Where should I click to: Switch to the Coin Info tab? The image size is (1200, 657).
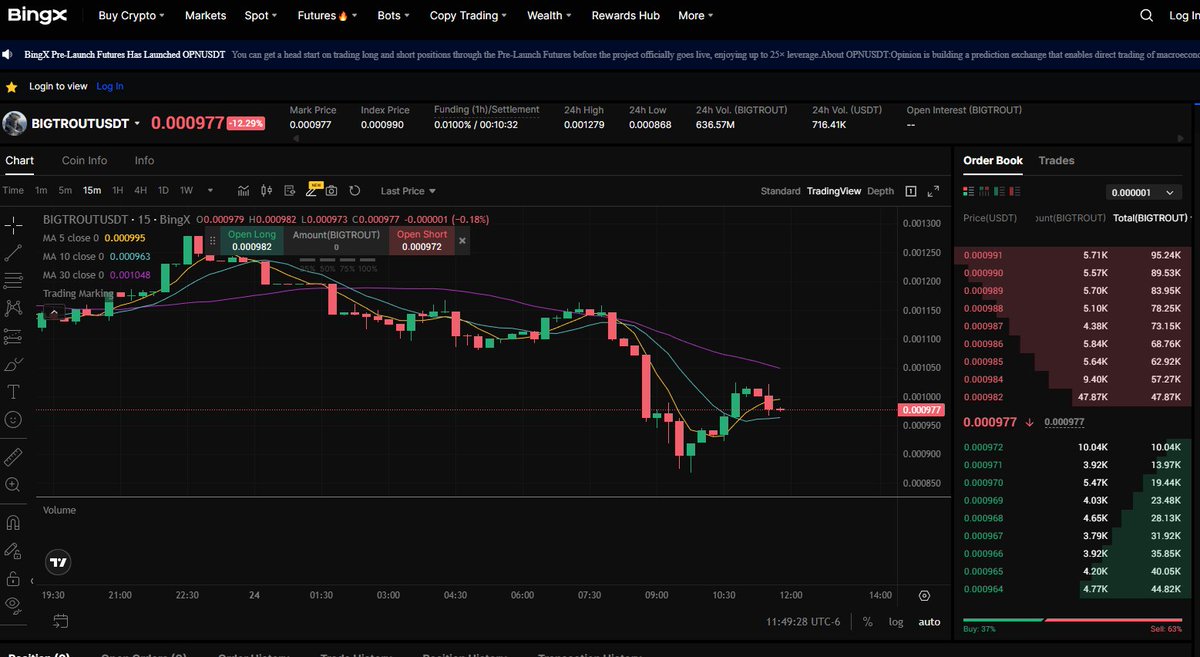pyautogui.click(x=84, y=160)
